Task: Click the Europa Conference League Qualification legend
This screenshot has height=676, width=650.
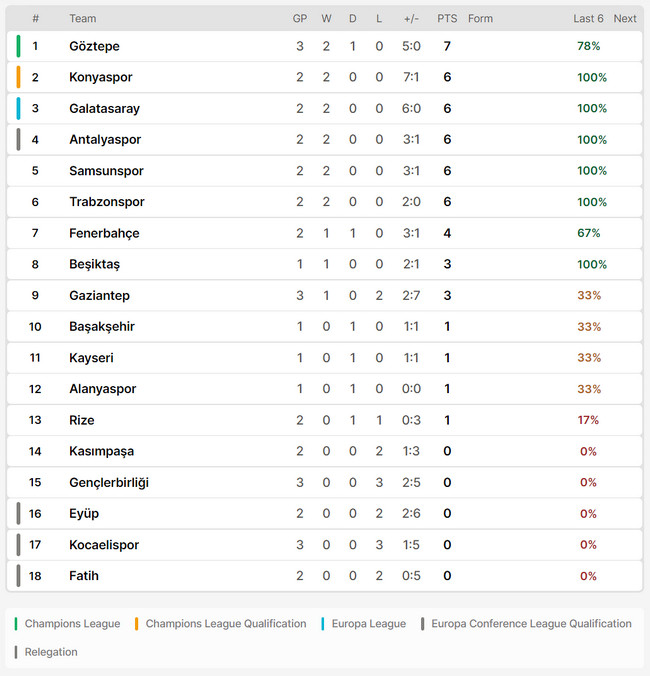Action: pyautogui.click(x=526, y=624)
